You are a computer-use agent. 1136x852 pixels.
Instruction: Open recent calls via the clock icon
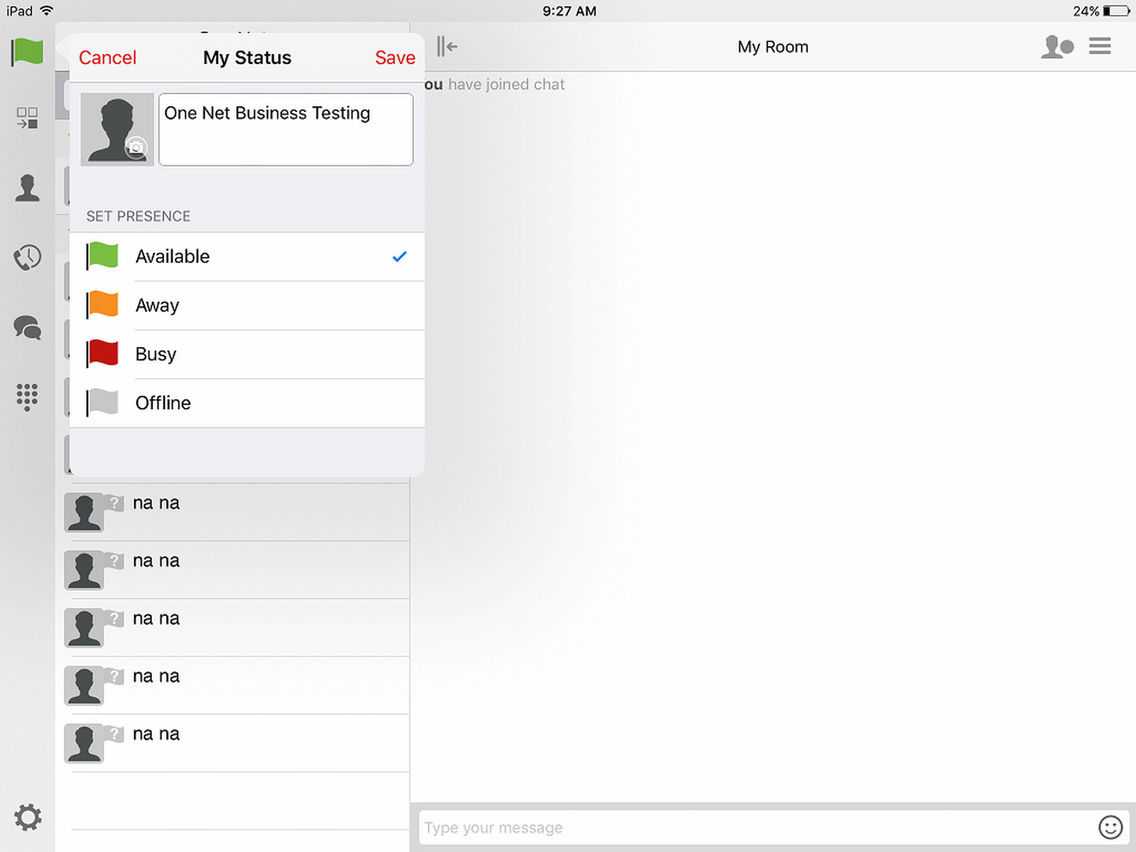[27, 257]
